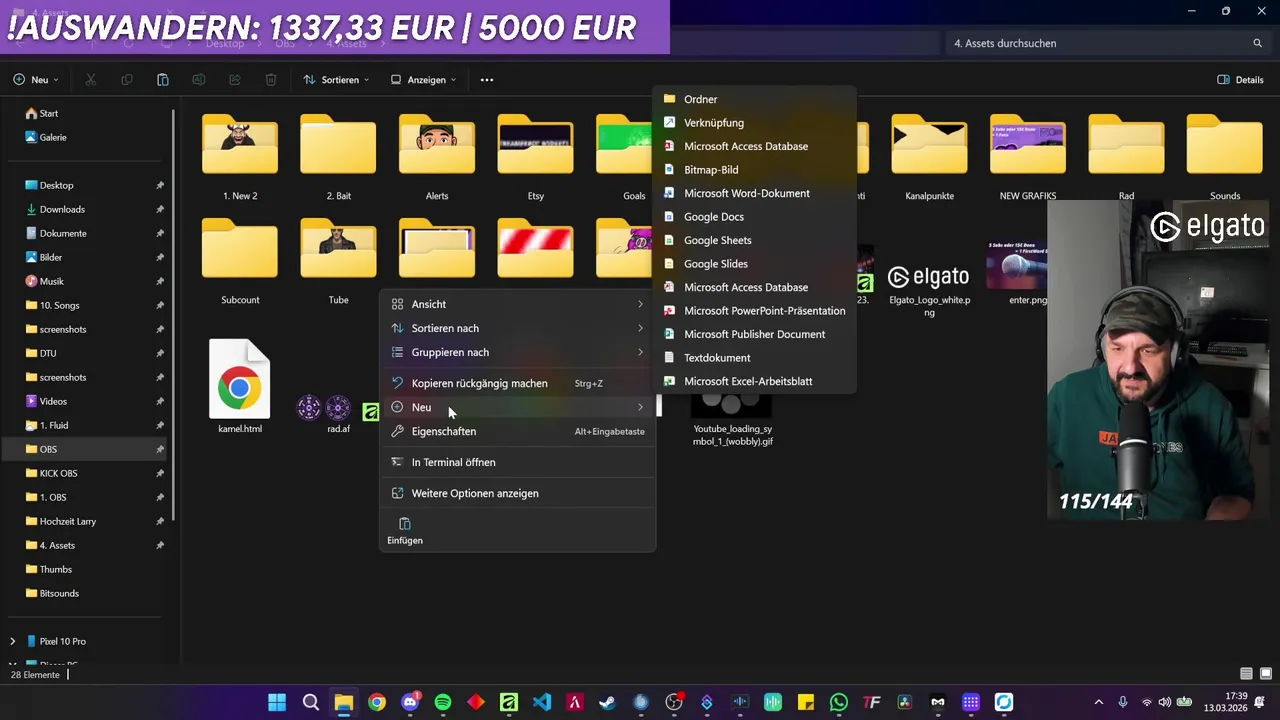The image size is (1280, 720).
Task: Open WhatsApp from the taskbar
Action: click(839, 702)
